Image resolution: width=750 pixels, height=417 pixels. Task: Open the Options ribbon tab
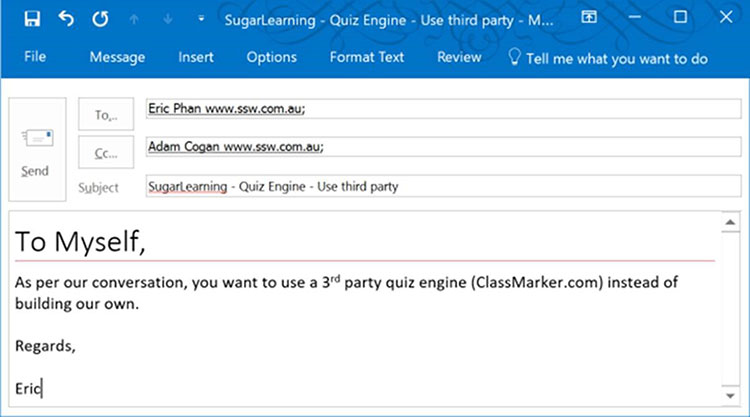[x=271, y=58]
